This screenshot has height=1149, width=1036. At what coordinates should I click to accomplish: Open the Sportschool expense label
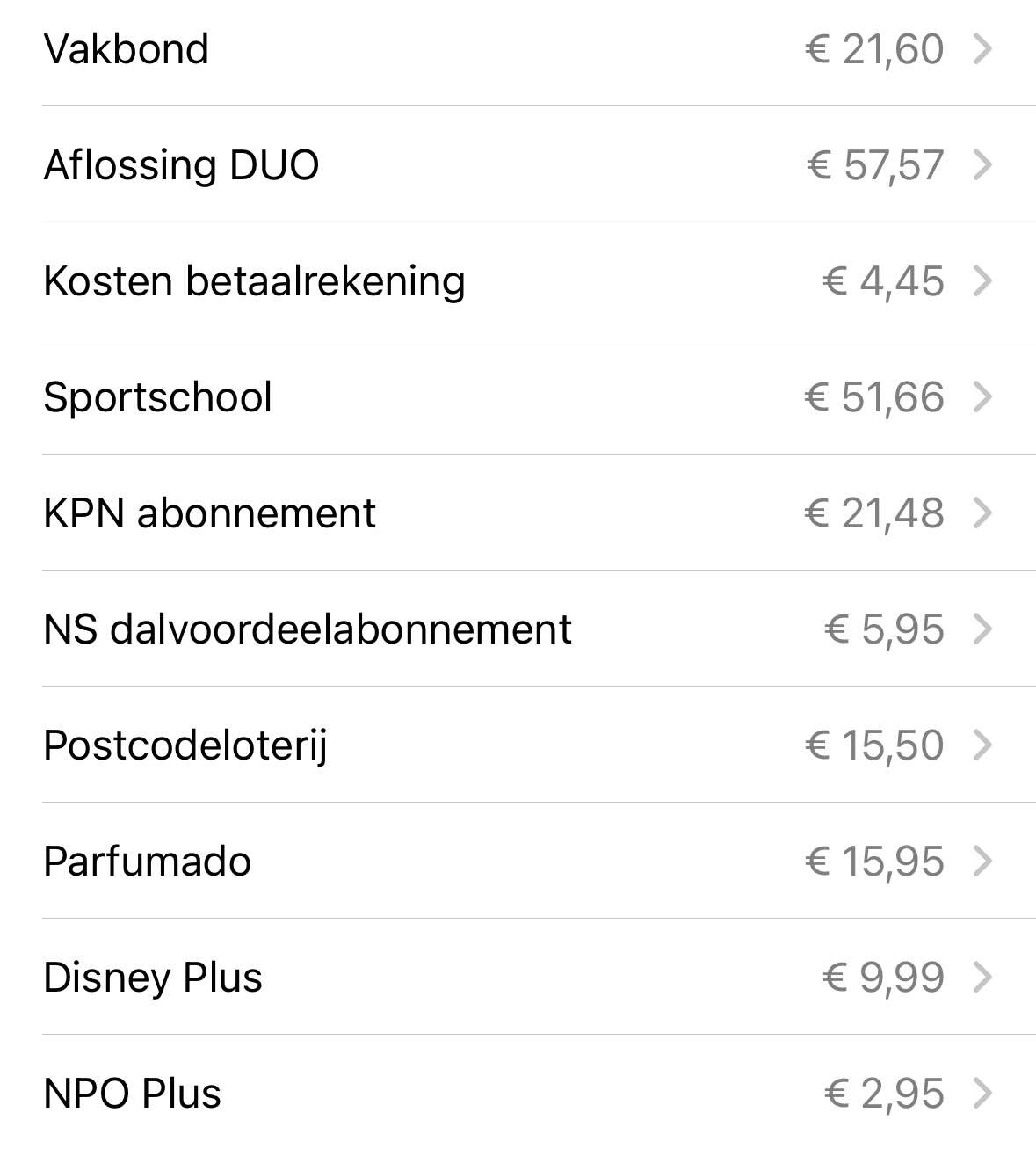coord(157,397)
